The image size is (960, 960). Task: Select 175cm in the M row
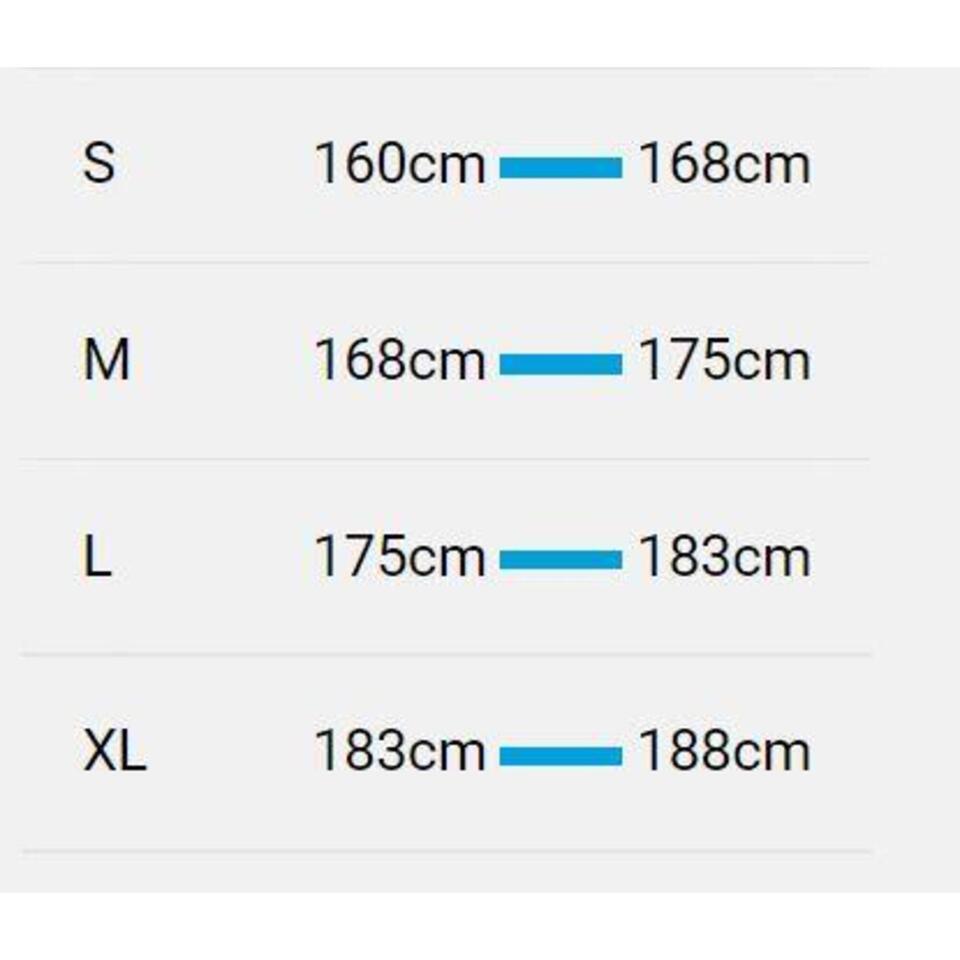(x=724, y=360)
